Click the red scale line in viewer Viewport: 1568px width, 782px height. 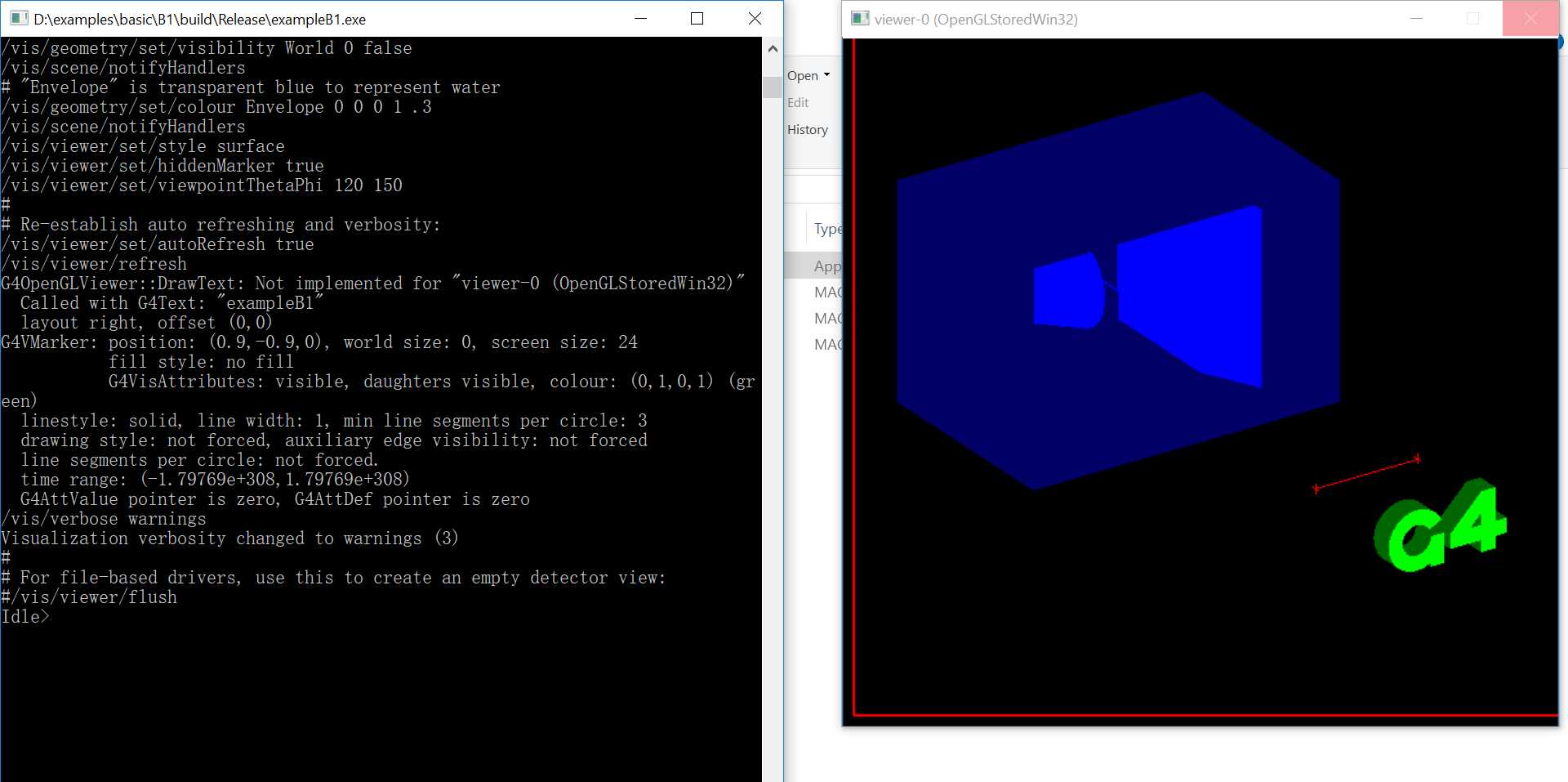pos(1366,474)
